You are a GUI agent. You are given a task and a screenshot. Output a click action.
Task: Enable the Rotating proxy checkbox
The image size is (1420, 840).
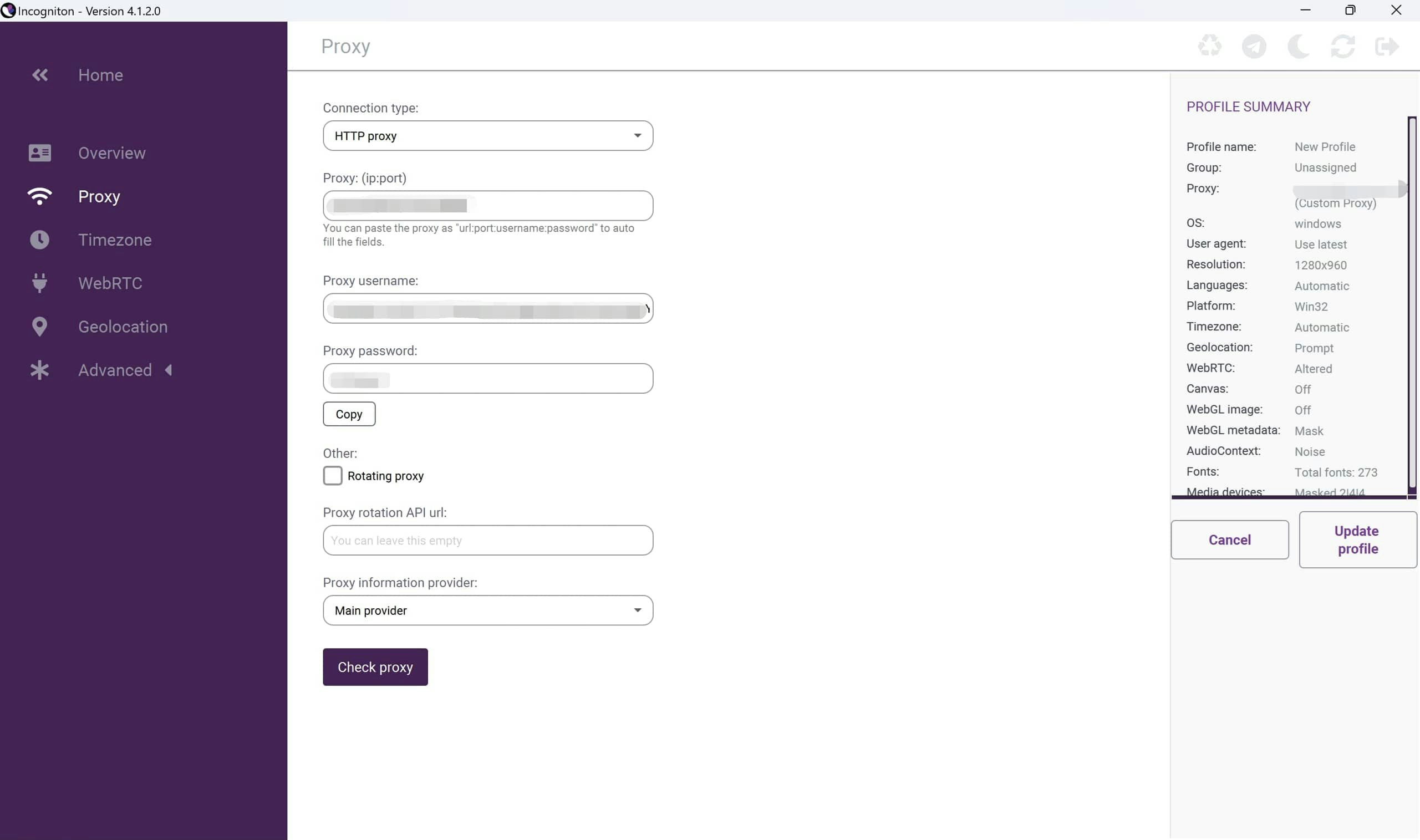click(333, 476)
